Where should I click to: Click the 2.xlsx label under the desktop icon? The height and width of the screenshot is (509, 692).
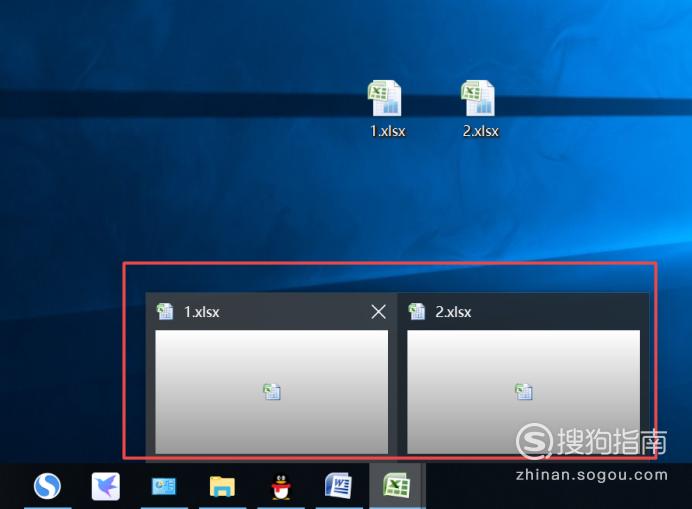click(x=481, y=131)
